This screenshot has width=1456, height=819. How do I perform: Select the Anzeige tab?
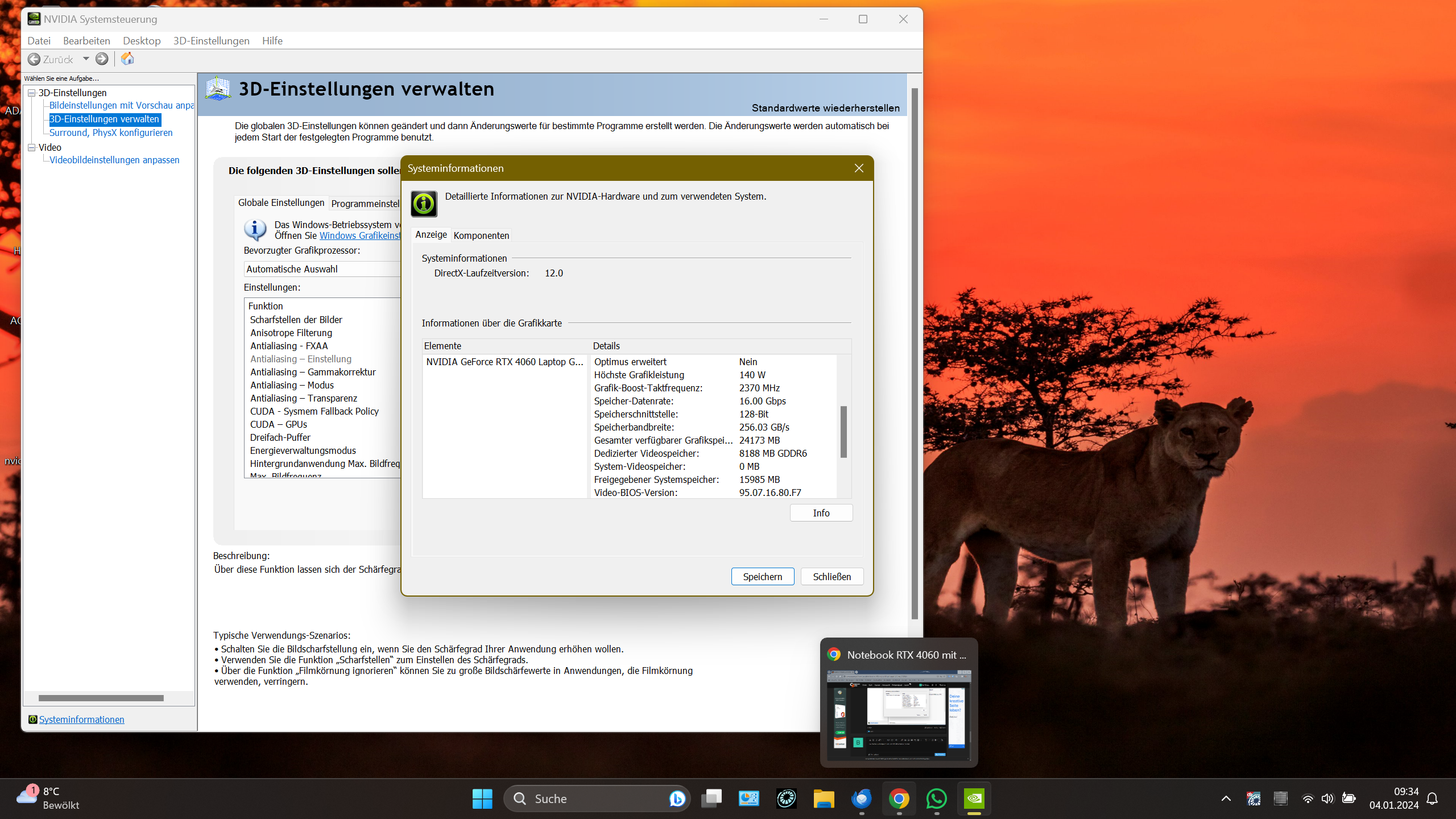[431, 235]
